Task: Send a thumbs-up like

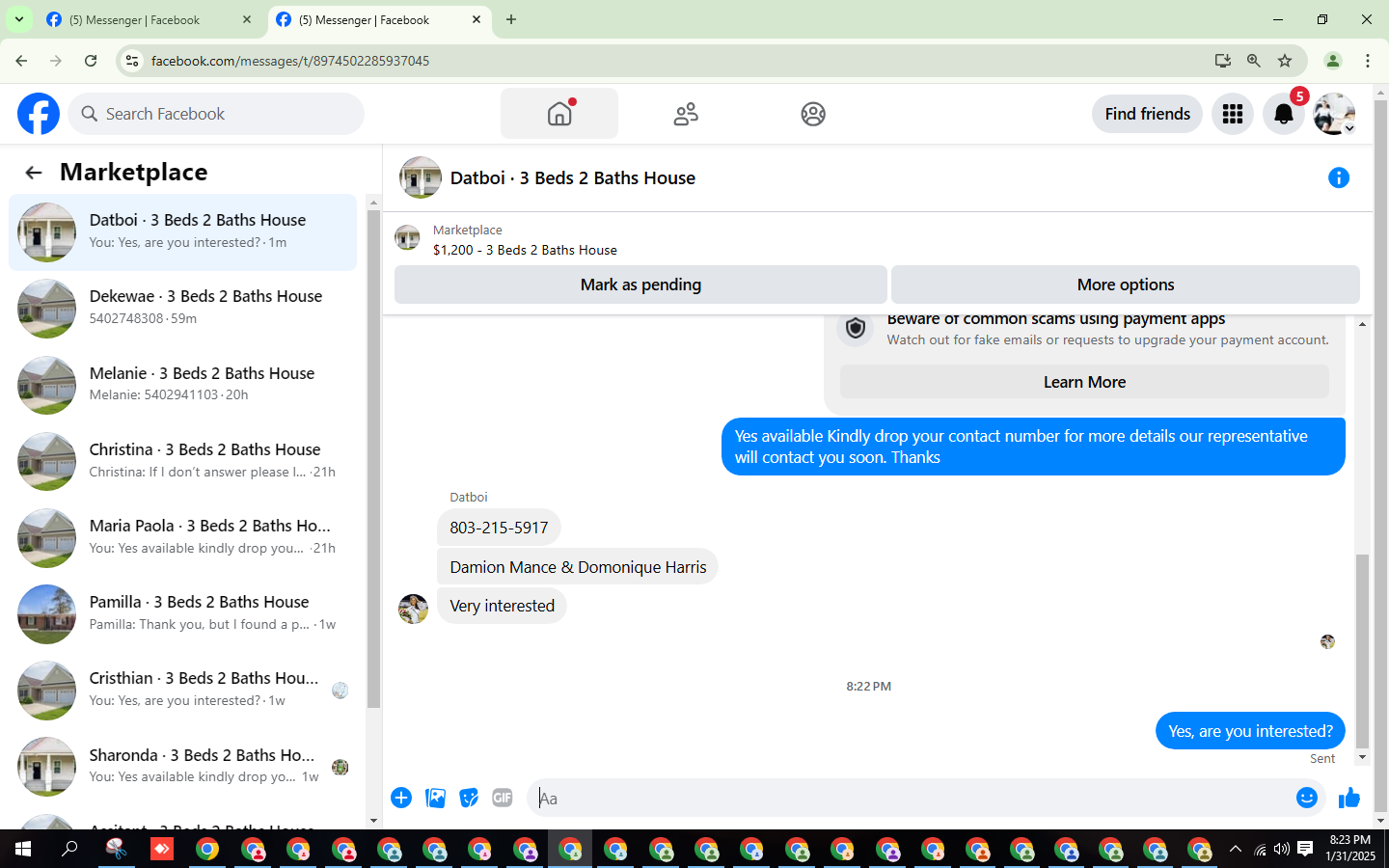Action: [x=1349, y=798]
